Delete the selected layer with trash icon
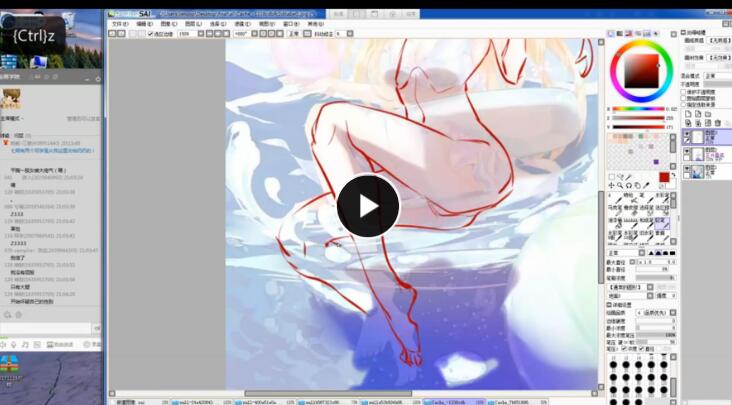Image resolution: width=732 pixels, height=405 pixels. coord(718,123)
